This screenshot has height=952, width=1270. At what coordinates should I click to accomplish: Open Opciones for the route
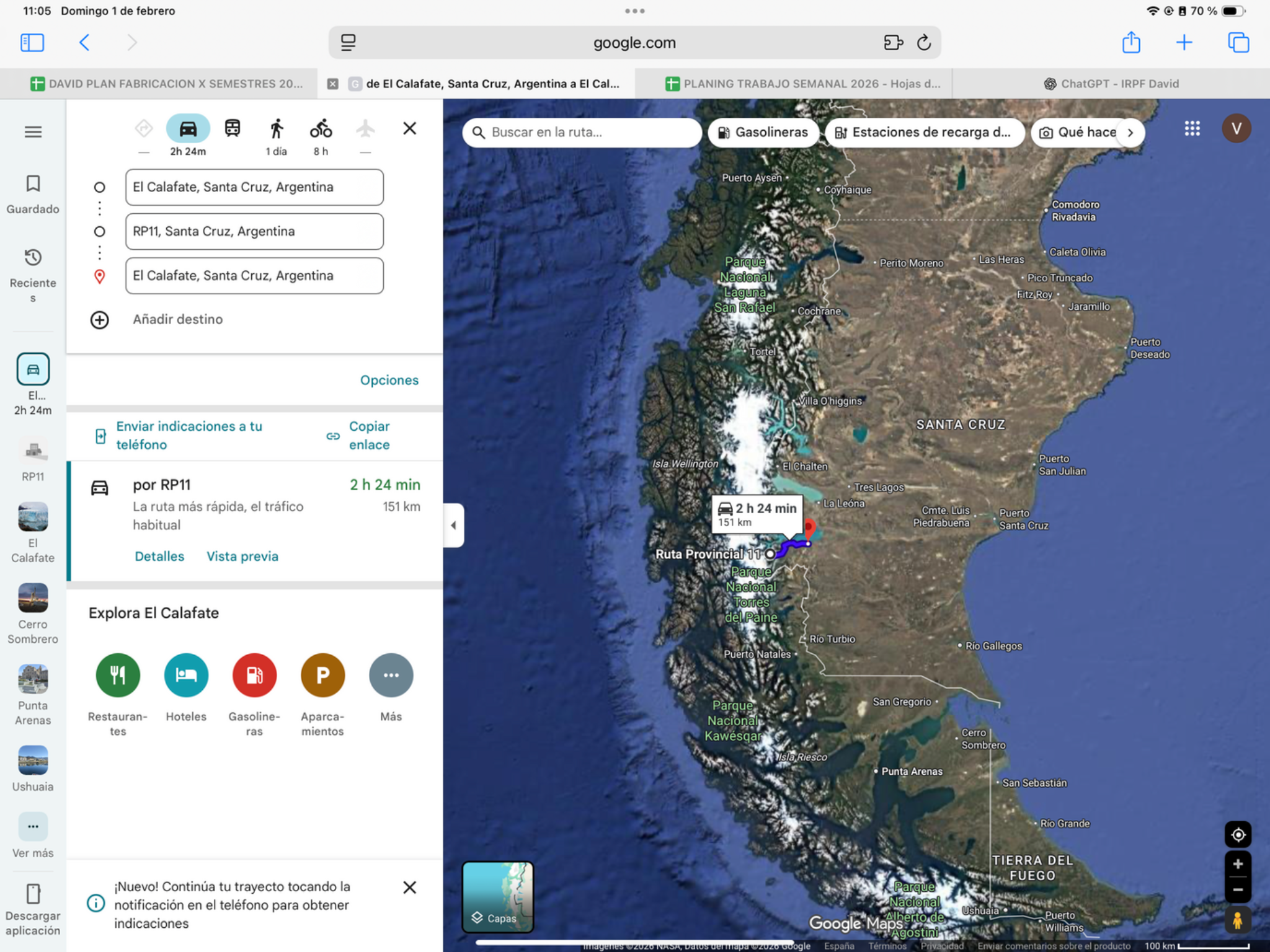tap(389, 380)
